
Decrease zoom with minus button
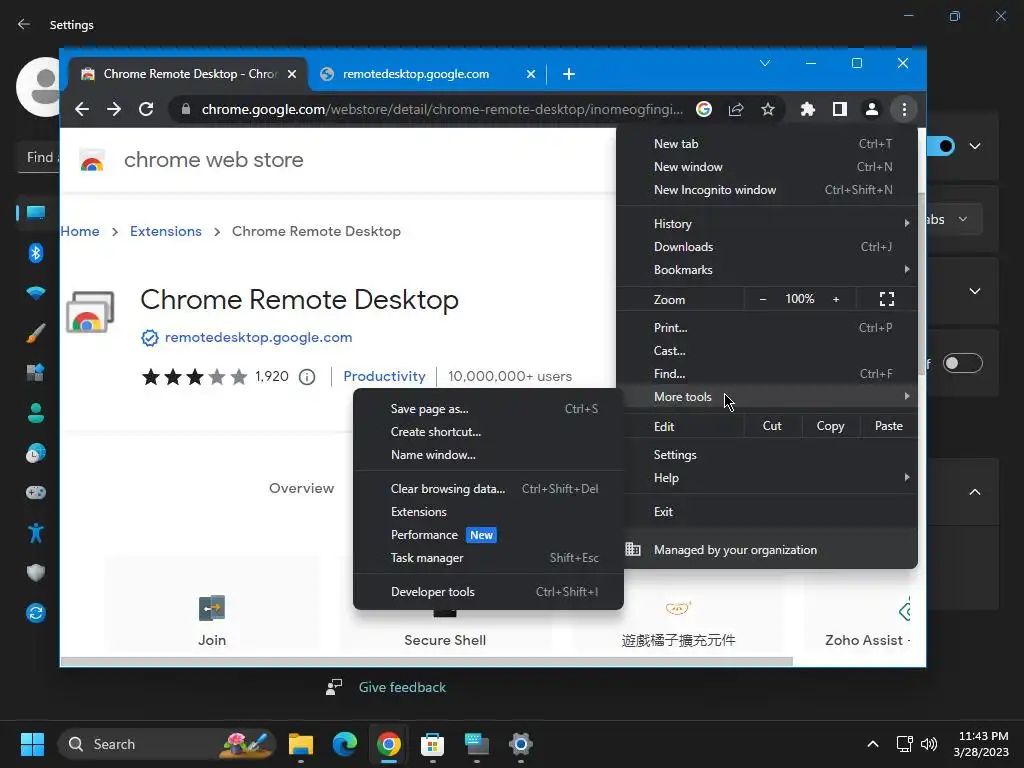(x=762, y=299)
